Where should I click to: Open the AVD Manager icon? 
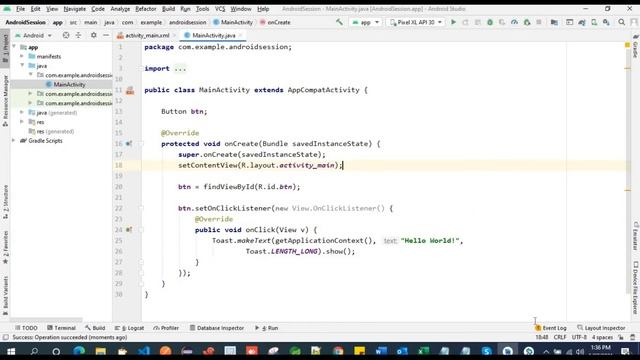coord(594,22)
